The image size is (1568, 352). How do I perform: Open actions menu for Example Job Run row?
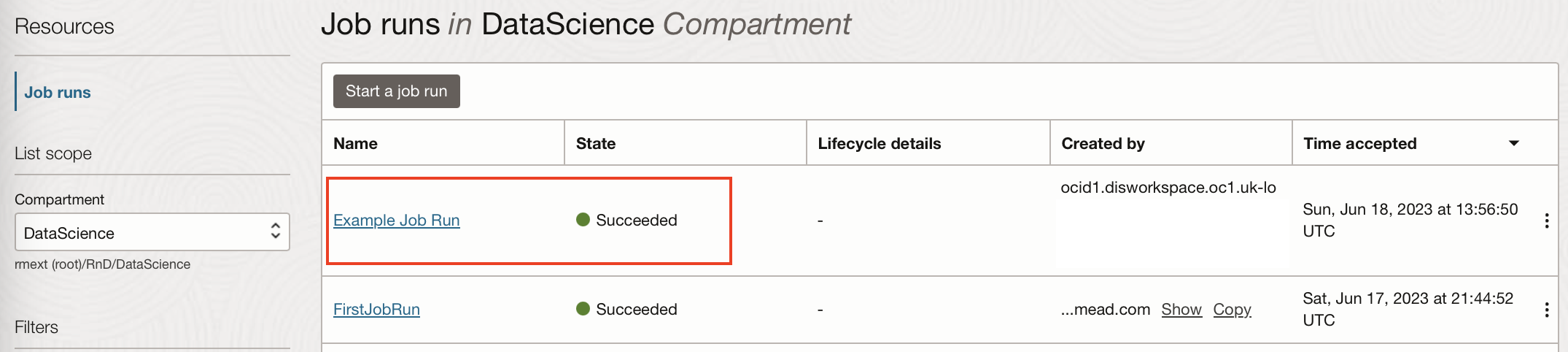[1546, 221]
